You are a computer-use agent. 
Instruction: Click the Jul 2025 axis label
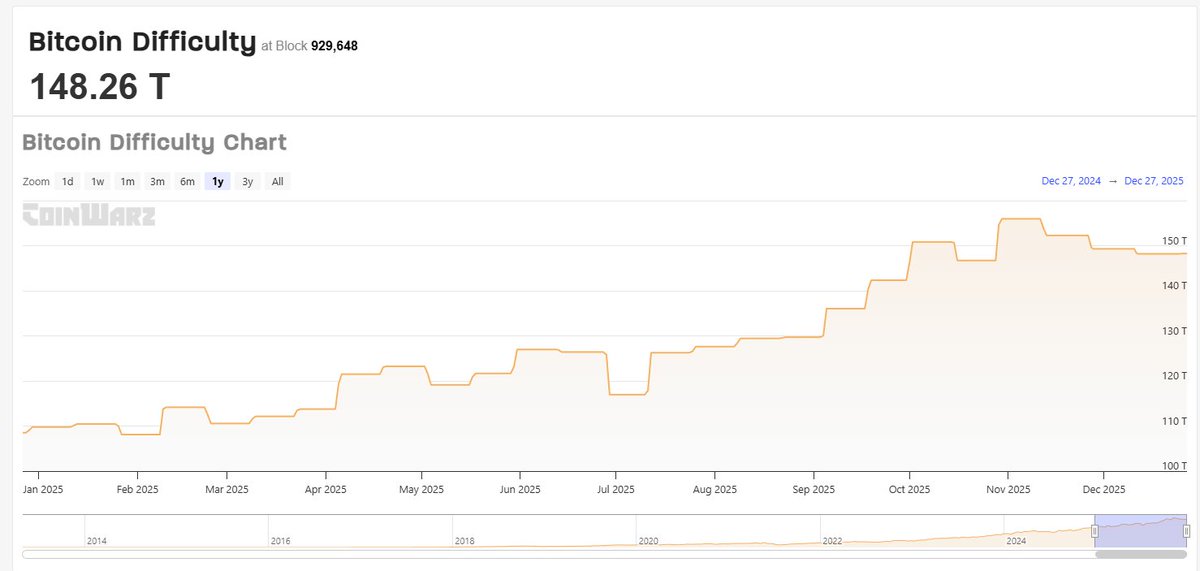[x=615, y=490]
